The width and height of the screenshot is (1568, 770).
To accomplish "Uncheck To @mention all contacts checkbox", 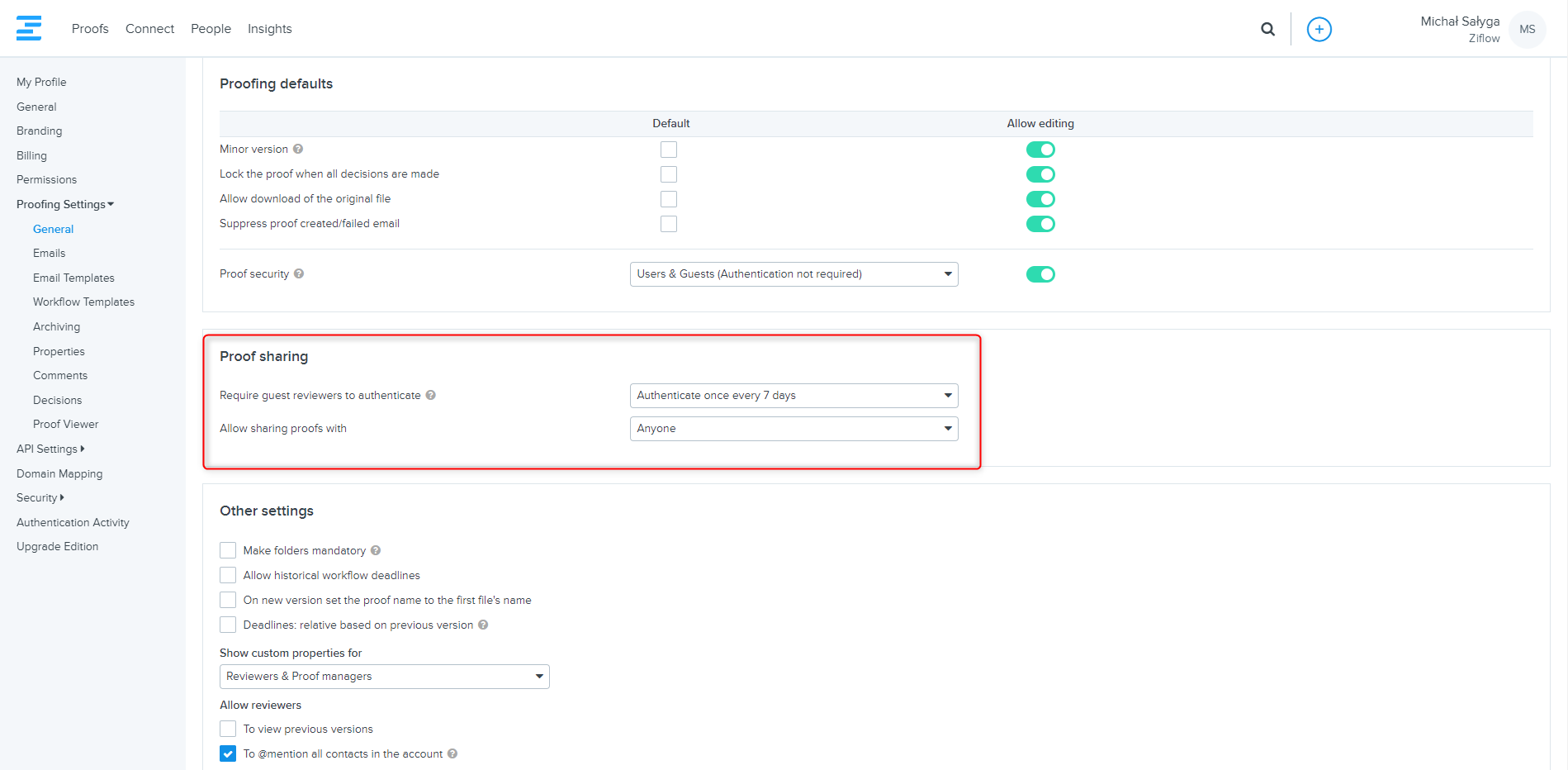I will pos(228,754).
